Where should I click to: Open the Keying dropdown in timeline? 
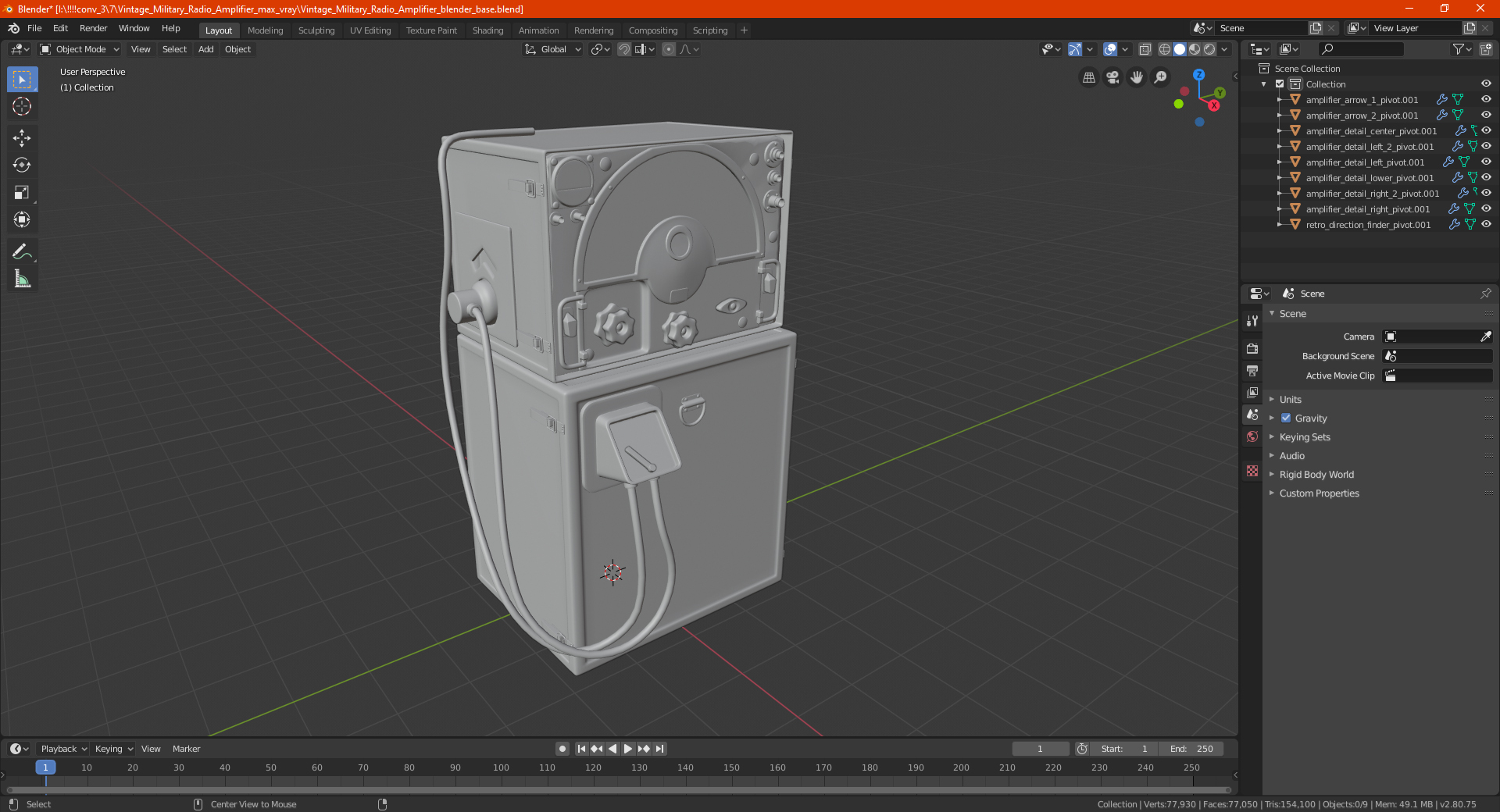114,749
